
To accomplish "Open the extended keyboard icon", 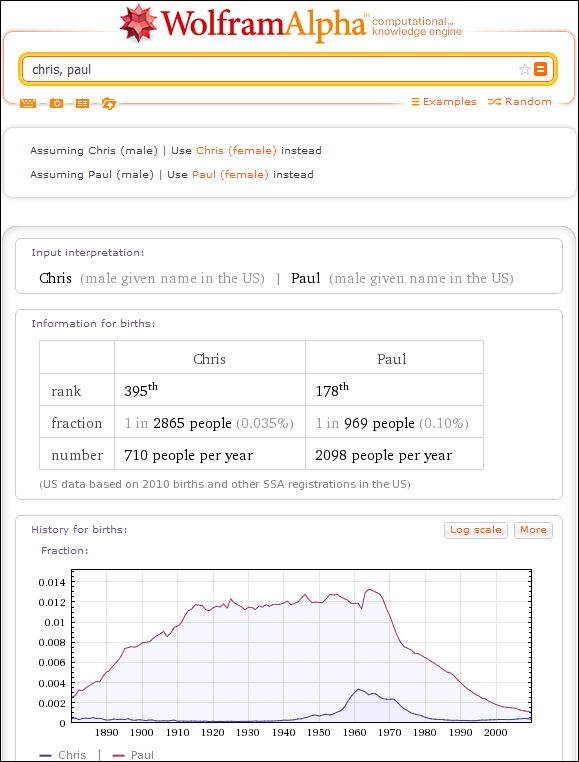I will (28, 104).
